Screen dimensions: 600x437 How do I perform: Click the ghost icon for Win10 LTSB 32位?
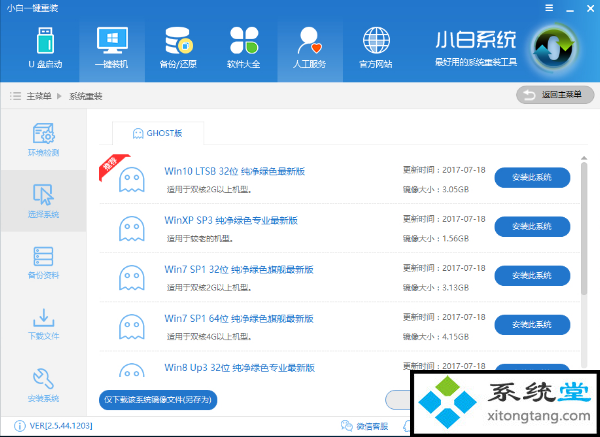[132, 179]
